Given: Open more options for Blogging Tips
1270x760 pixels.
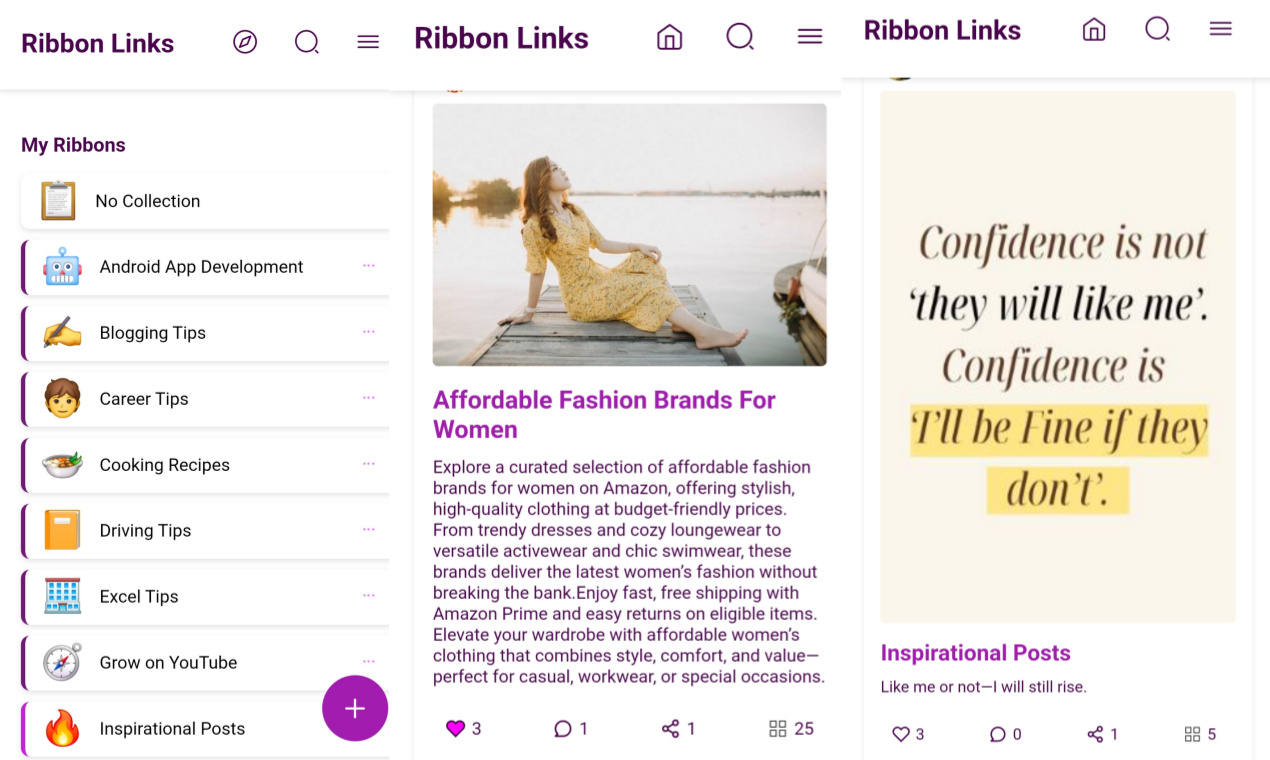Looking at the screenshot, I should pos(369,332).
